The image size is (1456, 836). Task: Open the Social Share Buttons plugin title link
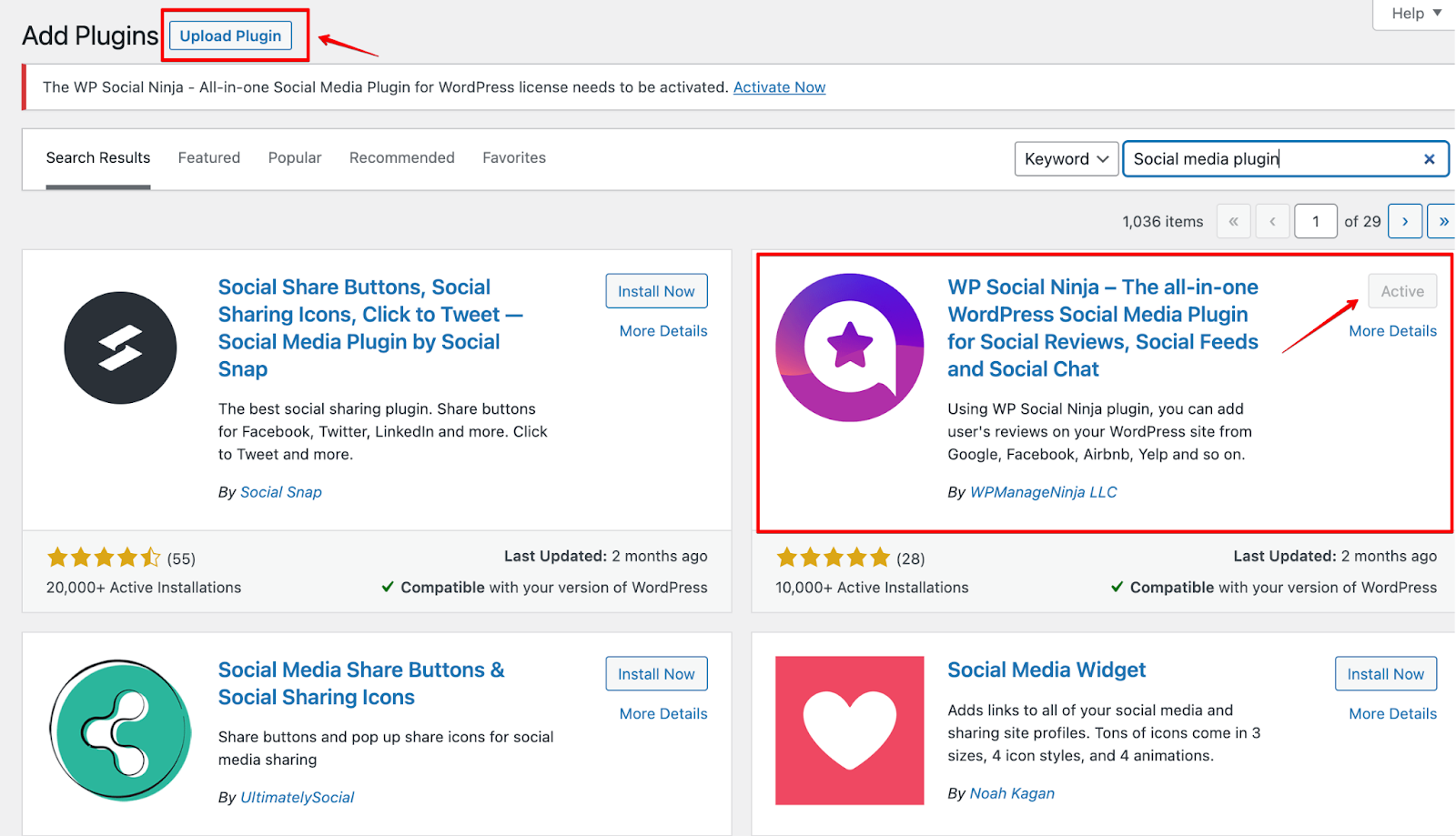pyautogui.click(x=370, y=328)
